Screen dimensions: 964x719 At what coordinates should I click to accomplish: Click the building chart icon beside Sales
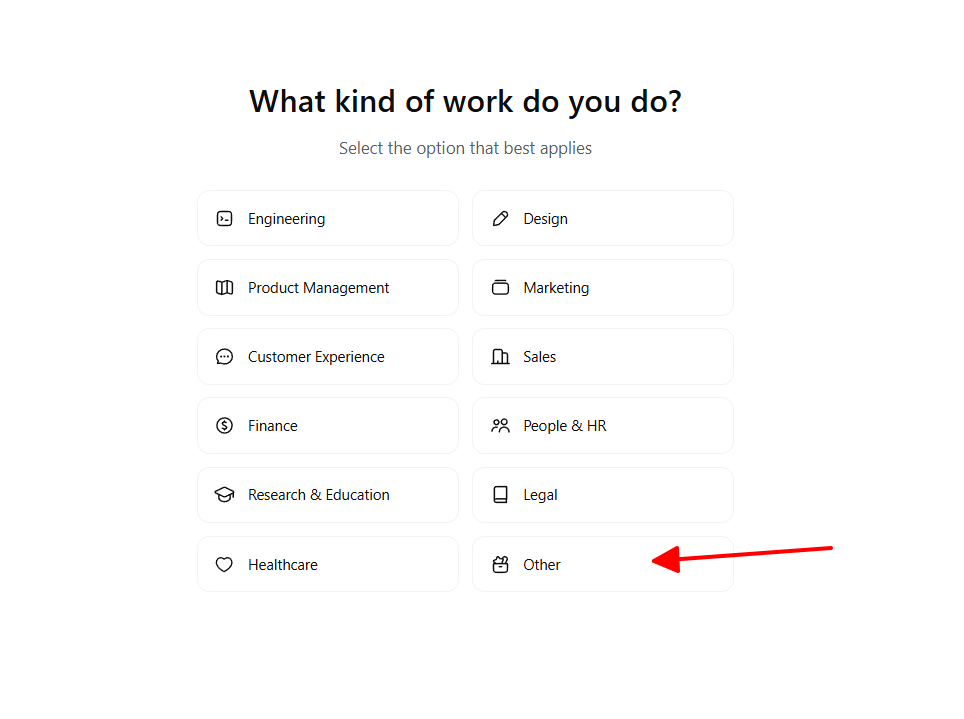point(500,357)
